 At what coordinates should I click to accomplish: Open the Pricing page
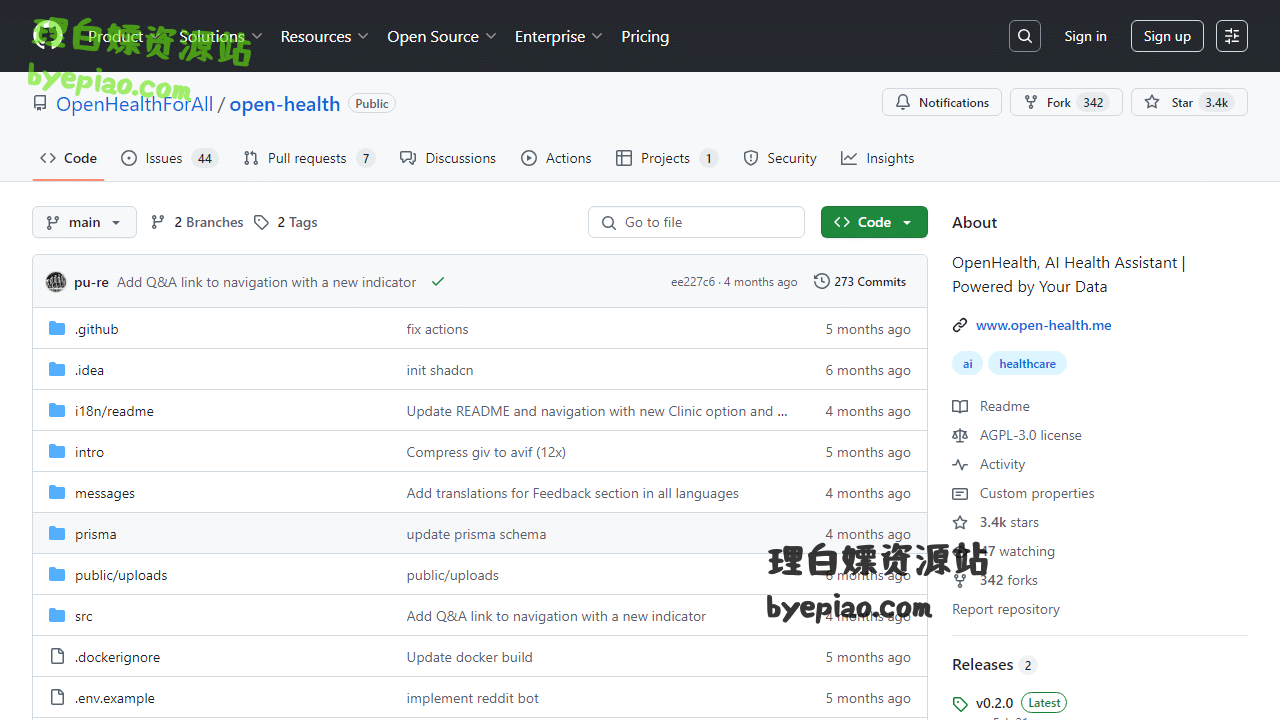[x=645, y=36]
